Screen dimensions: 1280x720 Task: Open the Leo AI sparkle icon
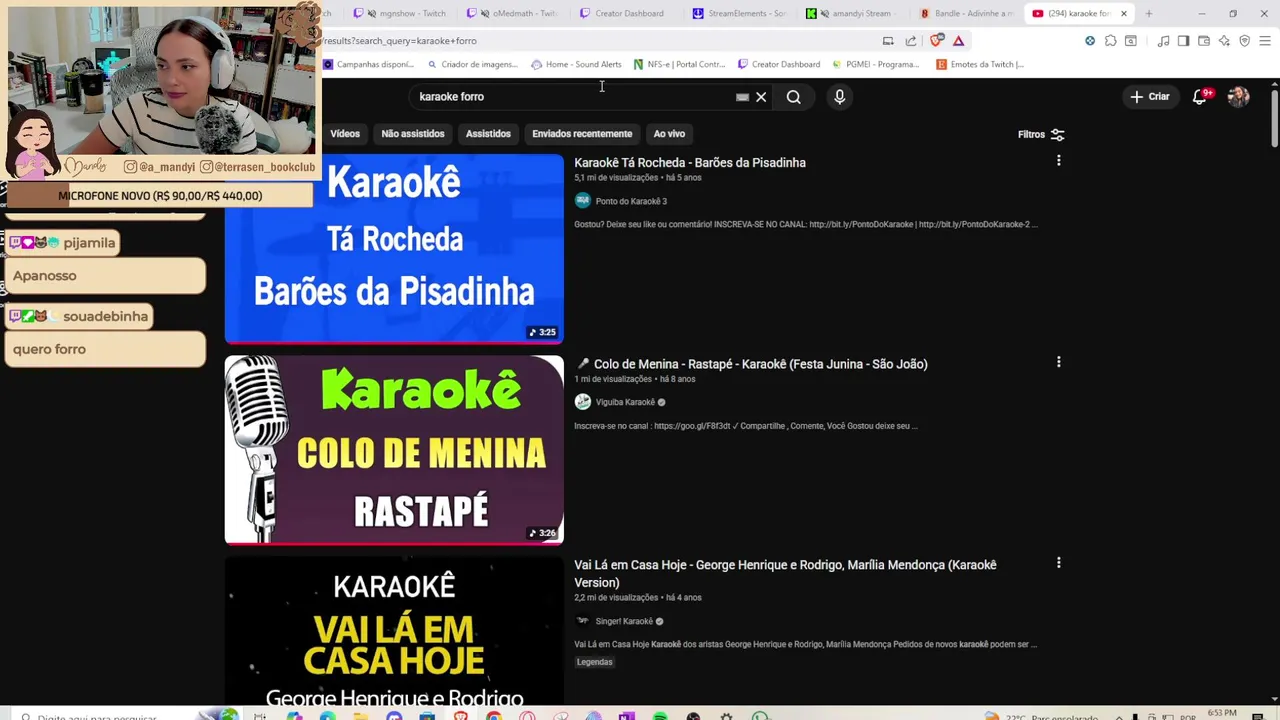1224,41
